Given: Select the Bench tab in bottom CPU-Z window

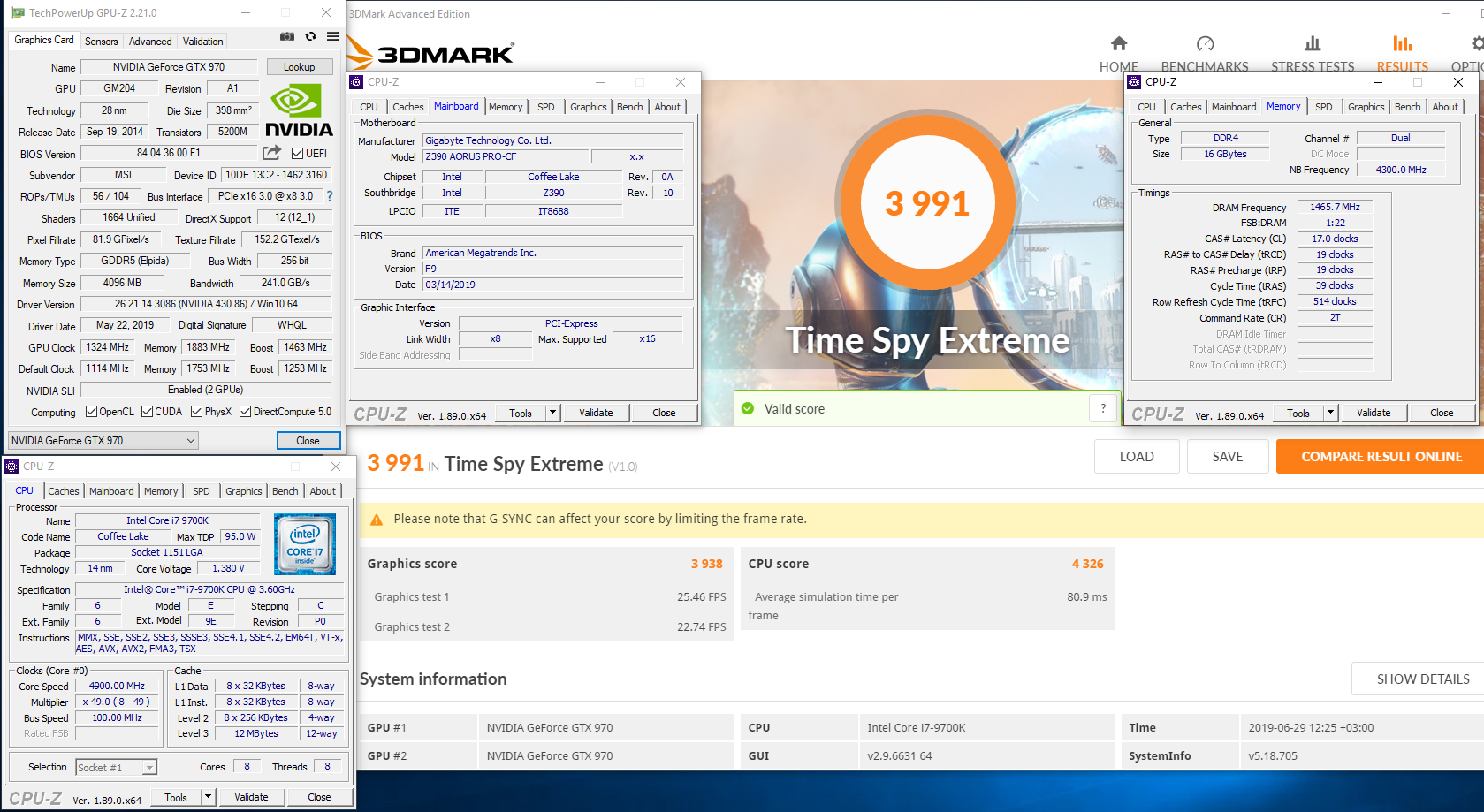Looking at the screenshot, I should [x=285, y=491].
